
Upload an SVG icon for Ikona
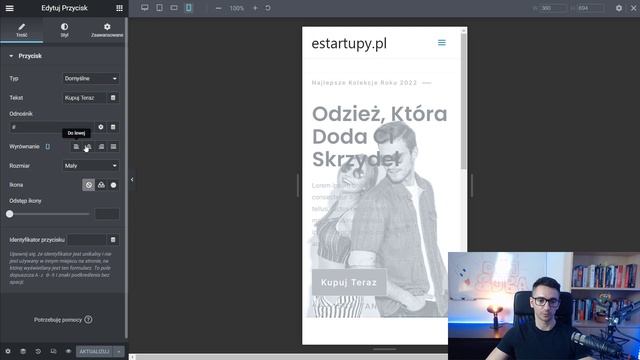(101, 185)
